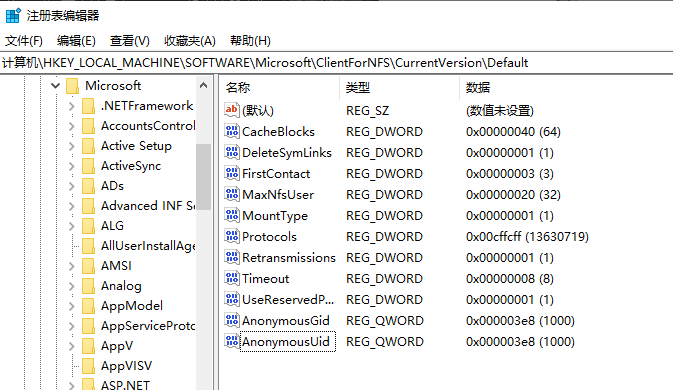Select the AppVISV tree key

[x=126, y=366]
